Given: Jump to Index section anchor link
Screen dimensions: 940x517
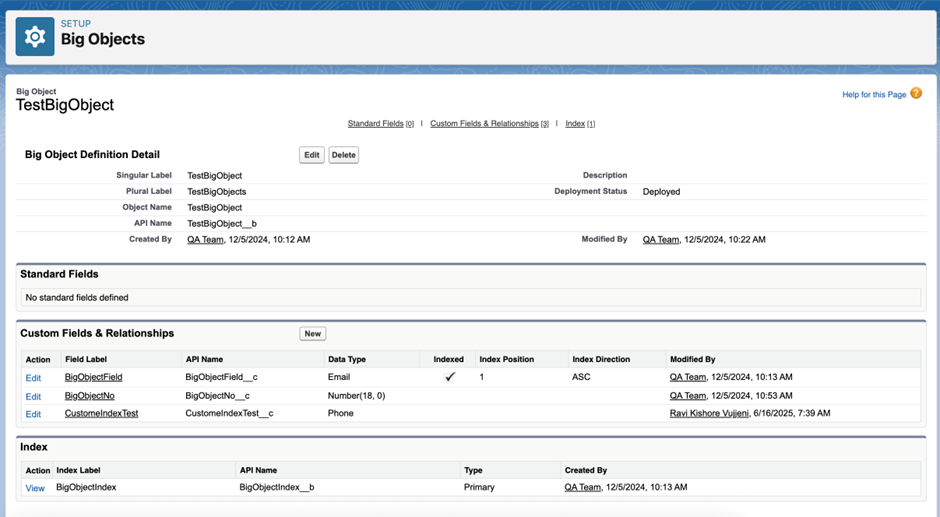Looking at the screenshot, I should pos(575,124).
